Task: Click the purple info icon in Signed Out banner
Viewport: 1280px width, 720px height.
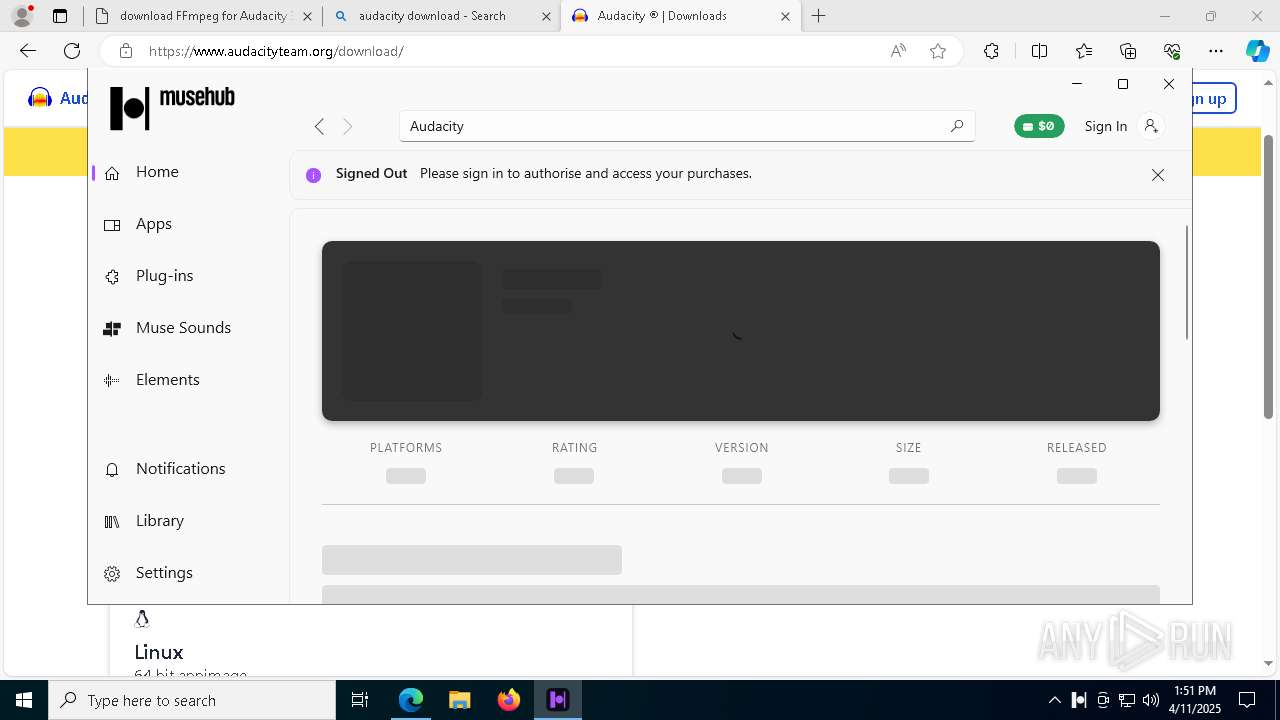Action: pos(313,175)
